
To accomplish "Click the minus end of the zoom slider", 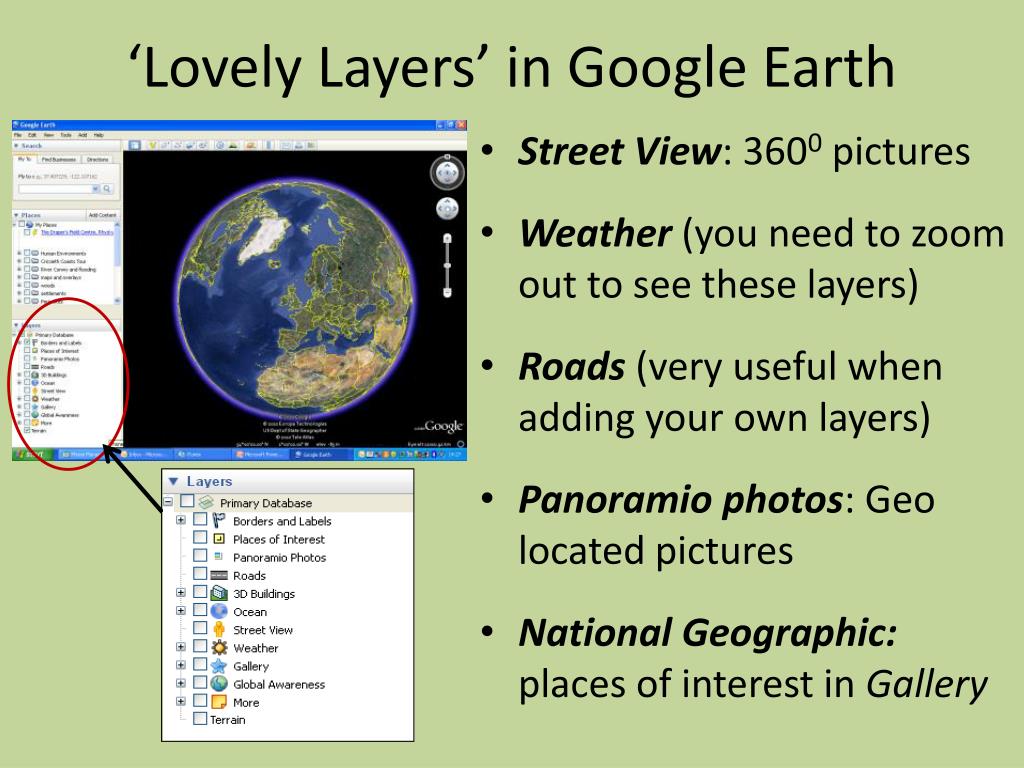I will [x=447, y=291].
